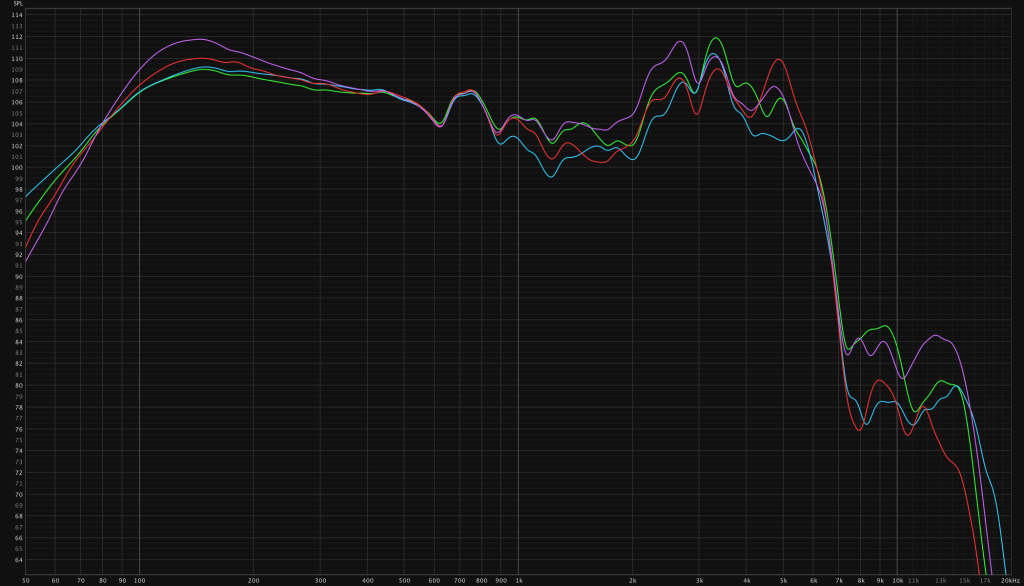Click the red curve's lowest dip near 8k

tap(859, 430)
